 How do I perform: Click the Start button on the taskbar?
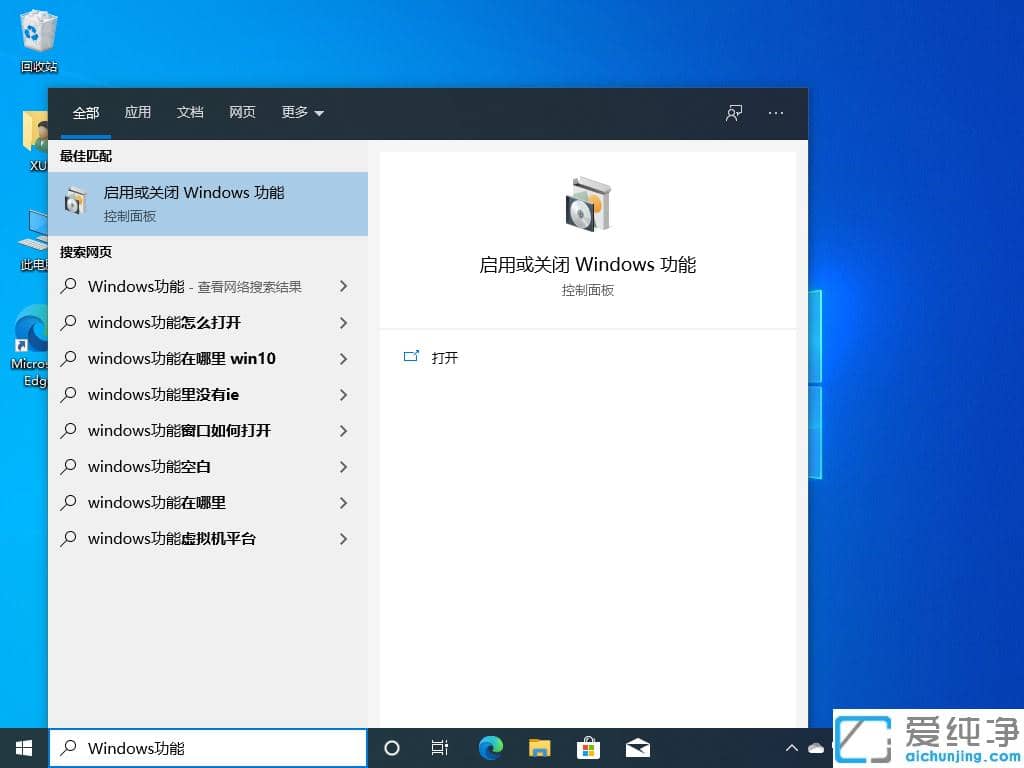pyautogui.click(x=22, y=747)
